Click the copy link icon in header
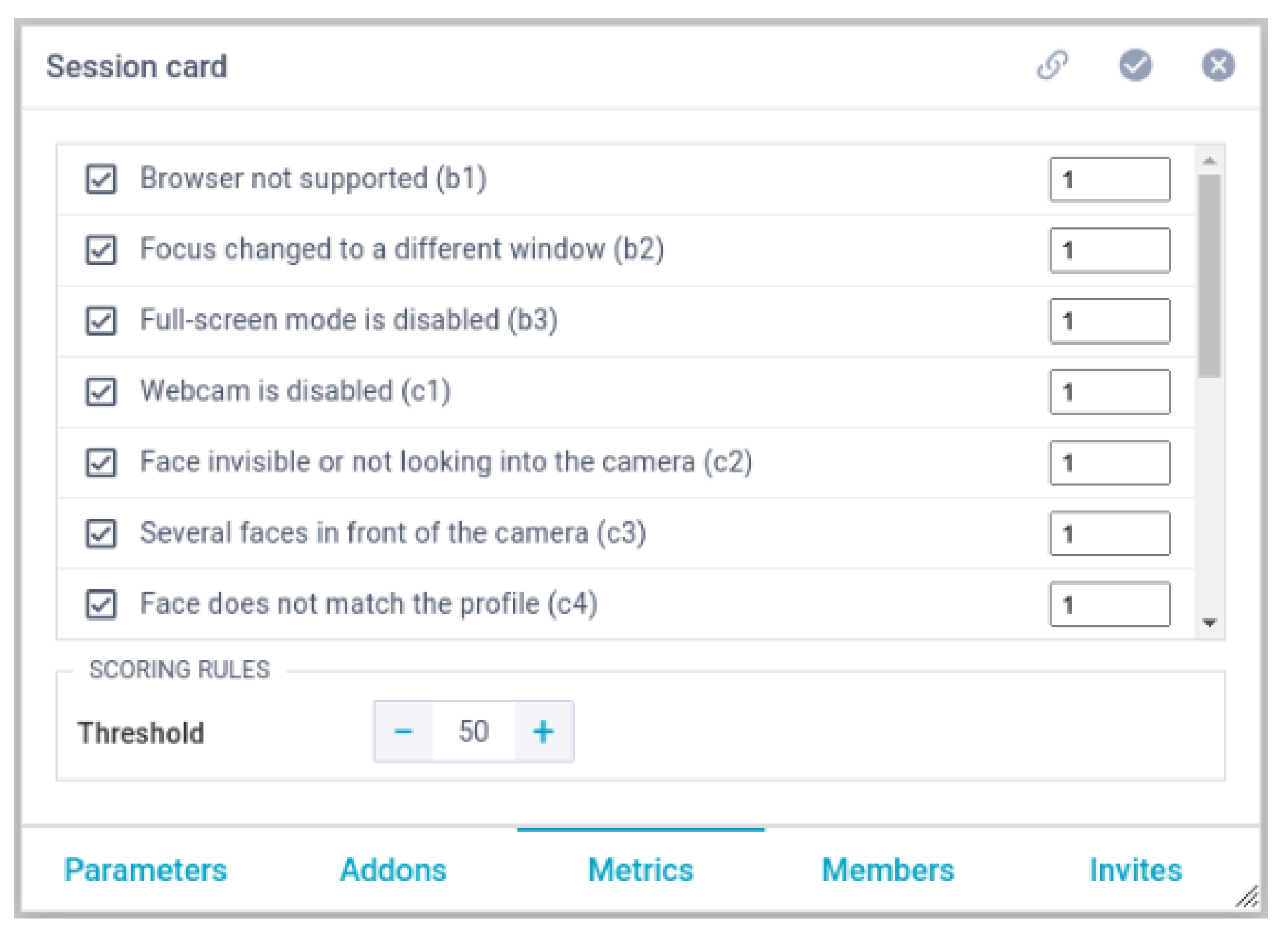Screen dimensions: 1288x934 tap(1053, 65)
